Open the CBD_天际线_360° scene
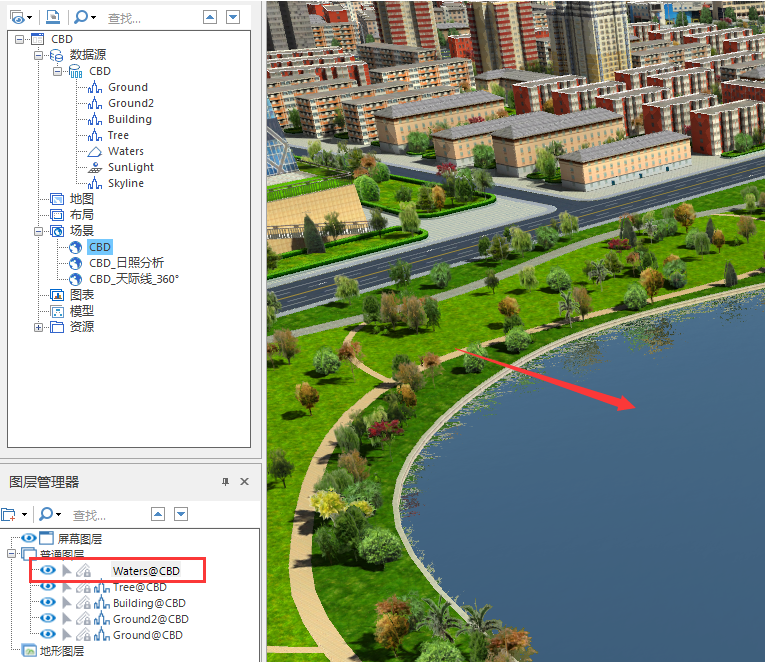Screen dimensions: 765x662 (x=134, y=279)
